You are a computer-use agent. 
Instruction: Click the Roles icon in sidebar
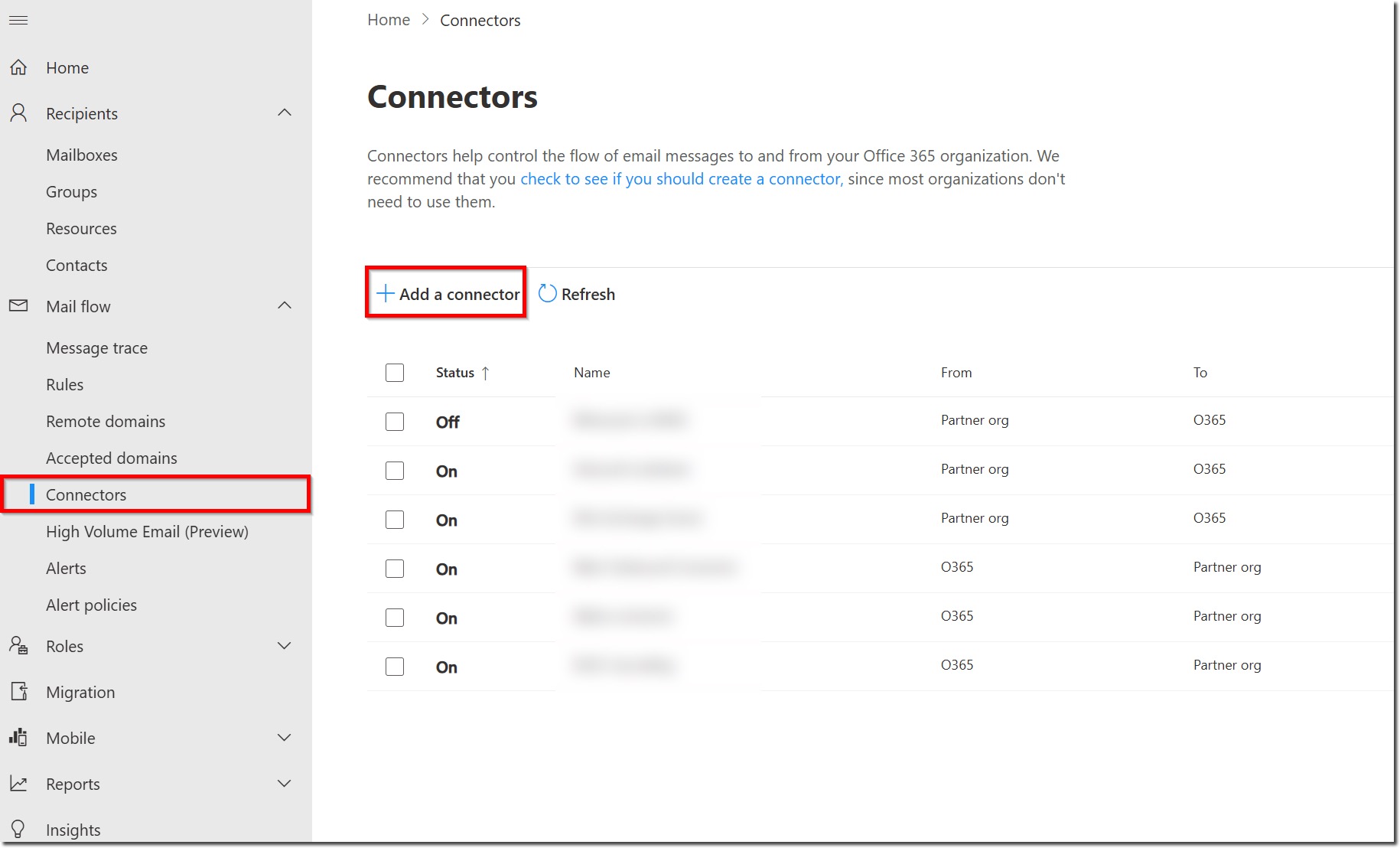coord(18,646)
